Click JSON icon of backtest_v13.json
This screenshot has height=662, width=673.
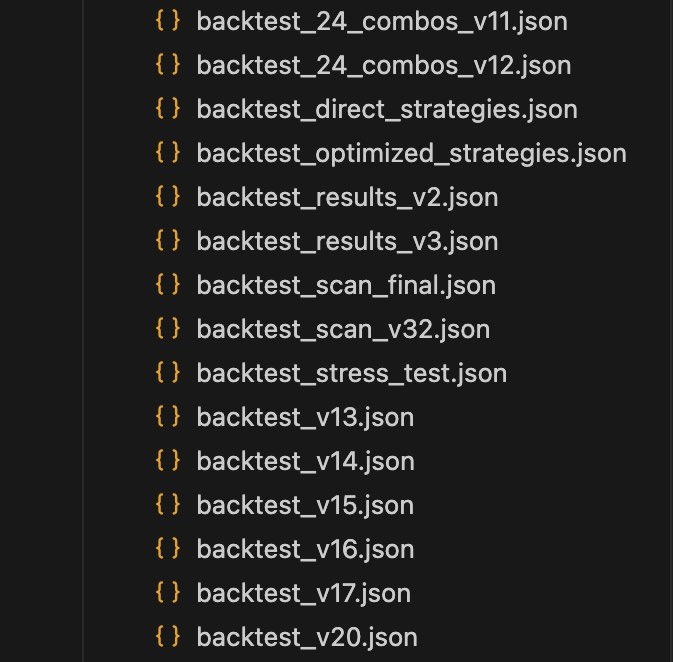point(167,417)
